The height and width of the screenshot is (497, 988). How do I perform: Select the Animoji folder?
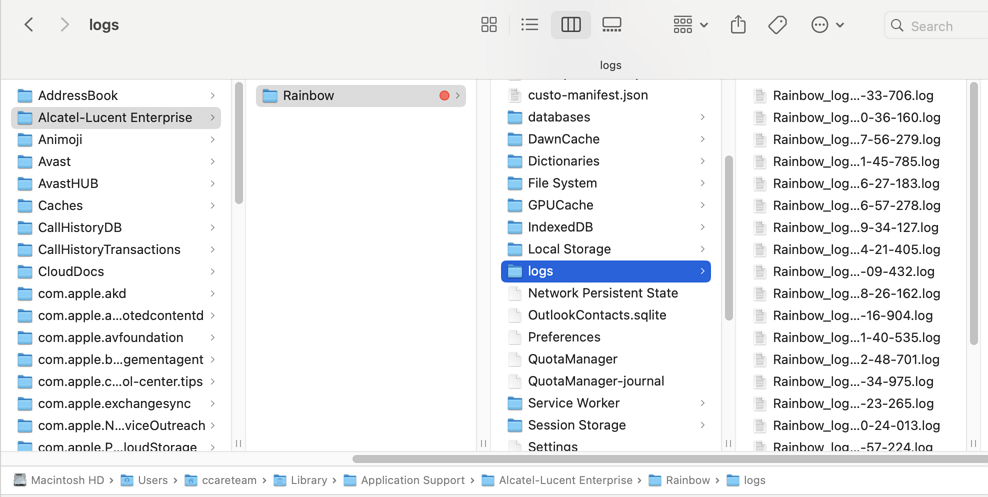coord(116,140)
